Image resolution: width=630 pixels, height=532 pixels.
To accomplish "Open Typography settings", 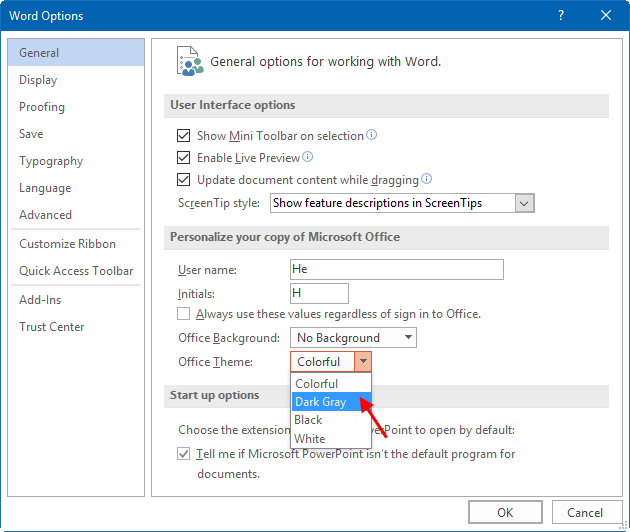I will click(x=76, y=161).
